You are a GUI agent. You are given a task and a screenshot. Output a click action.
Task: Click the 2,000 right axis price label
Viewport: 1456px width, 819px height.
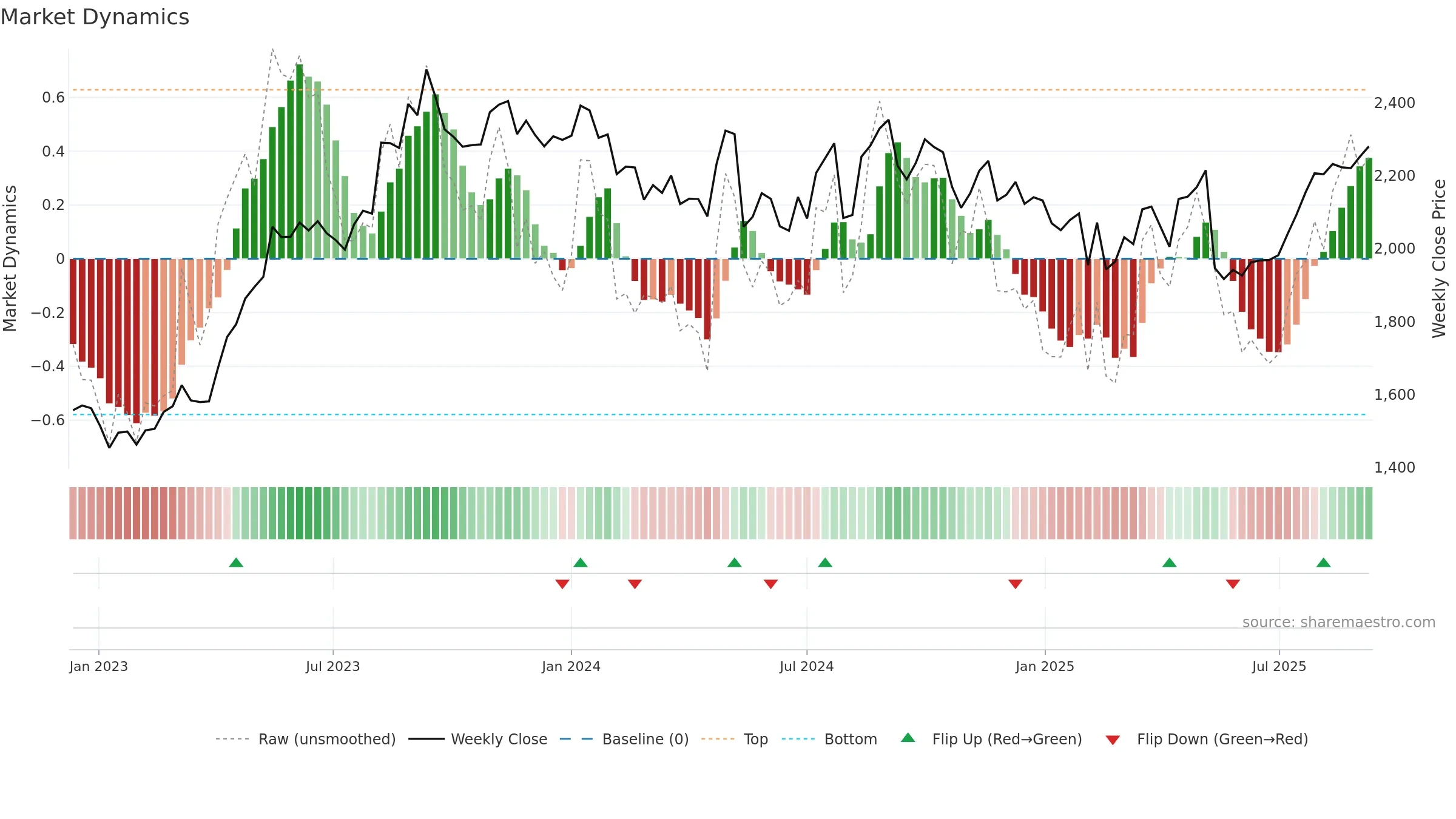[x=1395, y=248]
